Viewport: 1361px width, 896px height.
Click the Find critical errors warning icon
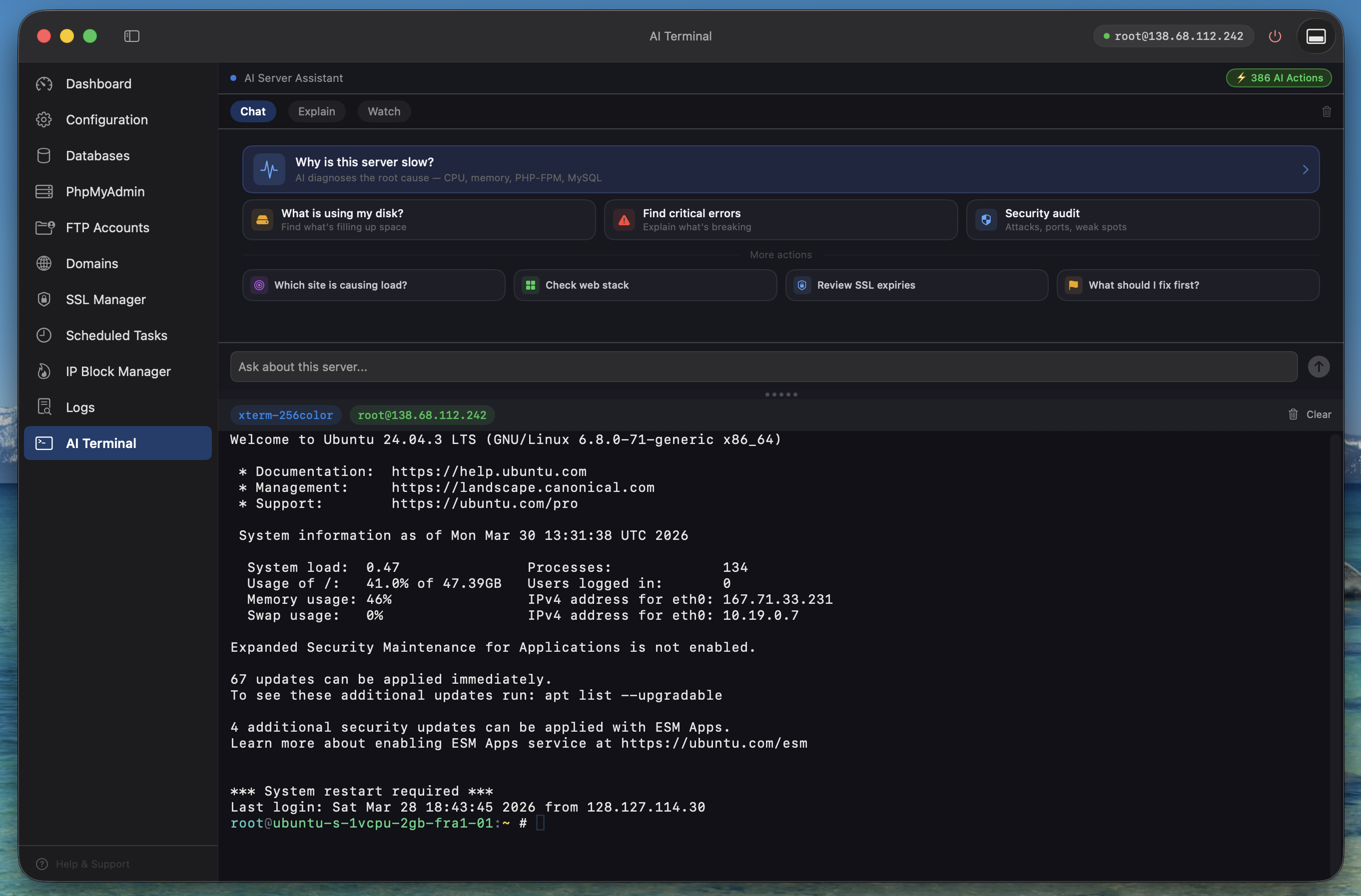pos(624,220)
